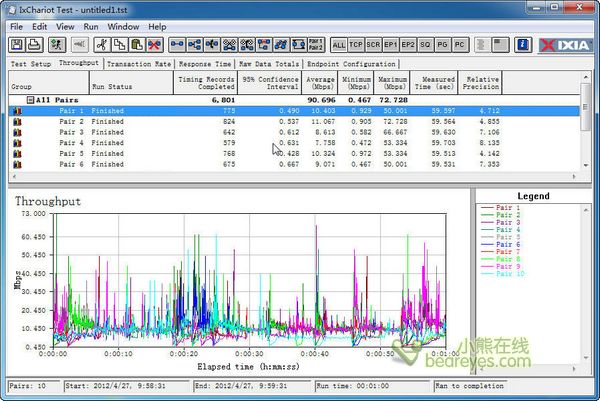Click the IXIA logo button

[566, 45]
